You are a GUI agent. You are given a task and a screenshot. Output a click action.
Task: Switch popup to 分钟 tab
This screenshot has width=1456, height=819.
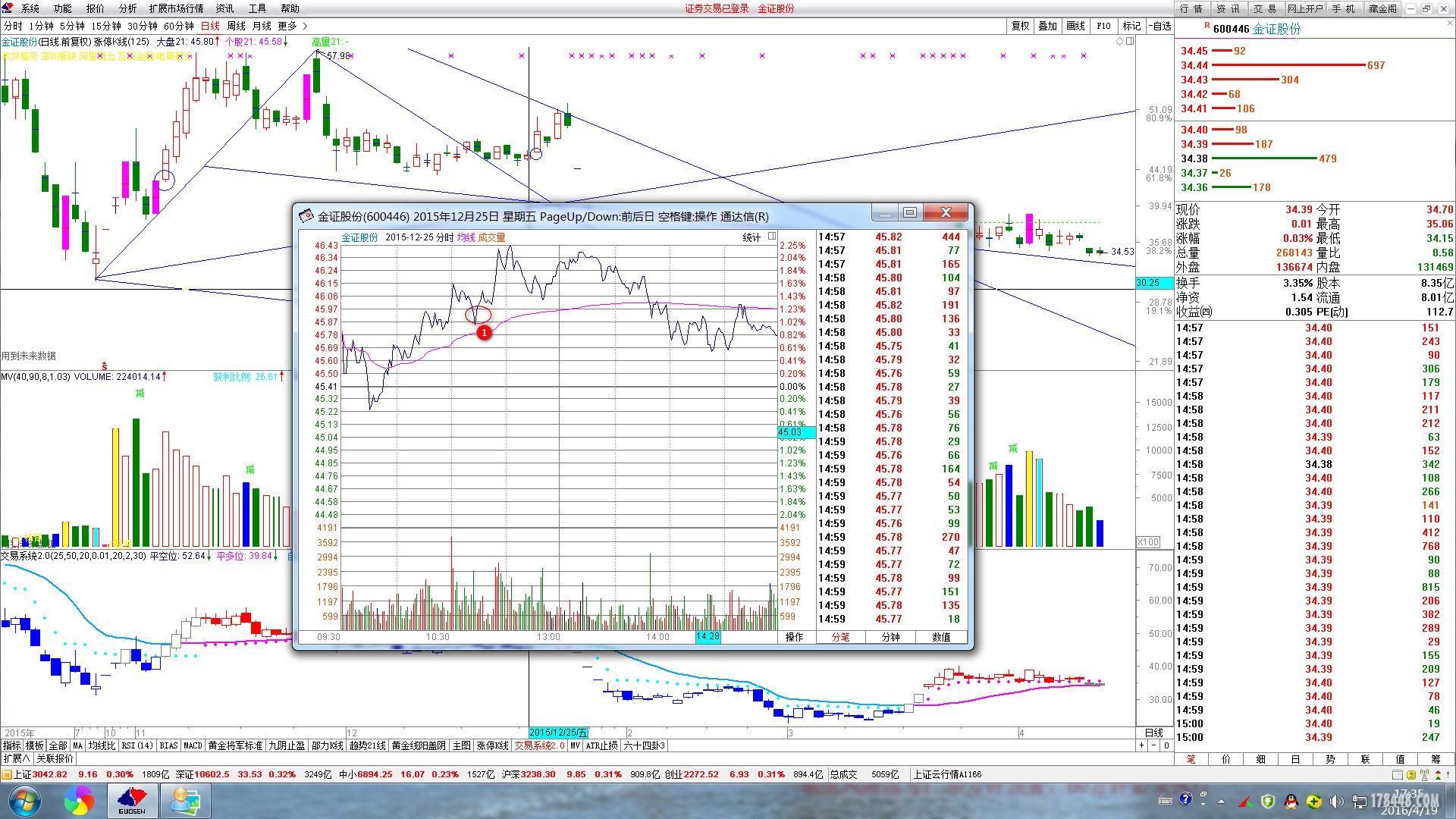(x=890, y=637)
